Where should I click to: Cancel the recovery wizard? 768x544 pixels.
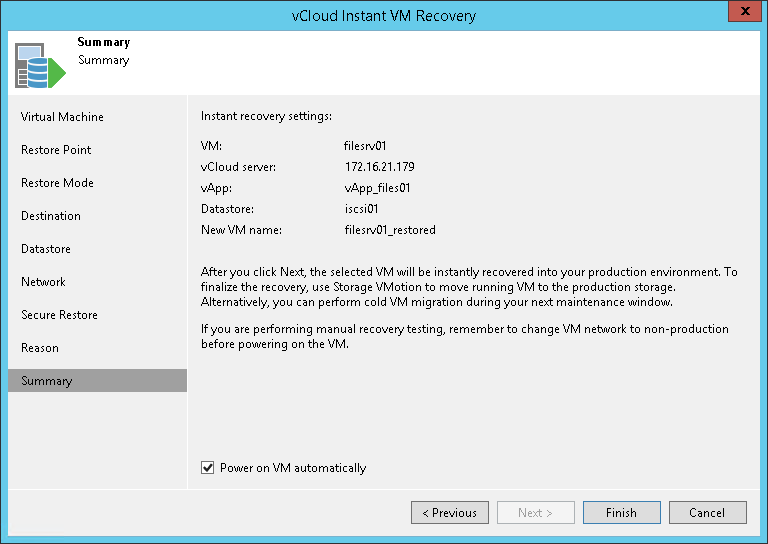point(707,513)
